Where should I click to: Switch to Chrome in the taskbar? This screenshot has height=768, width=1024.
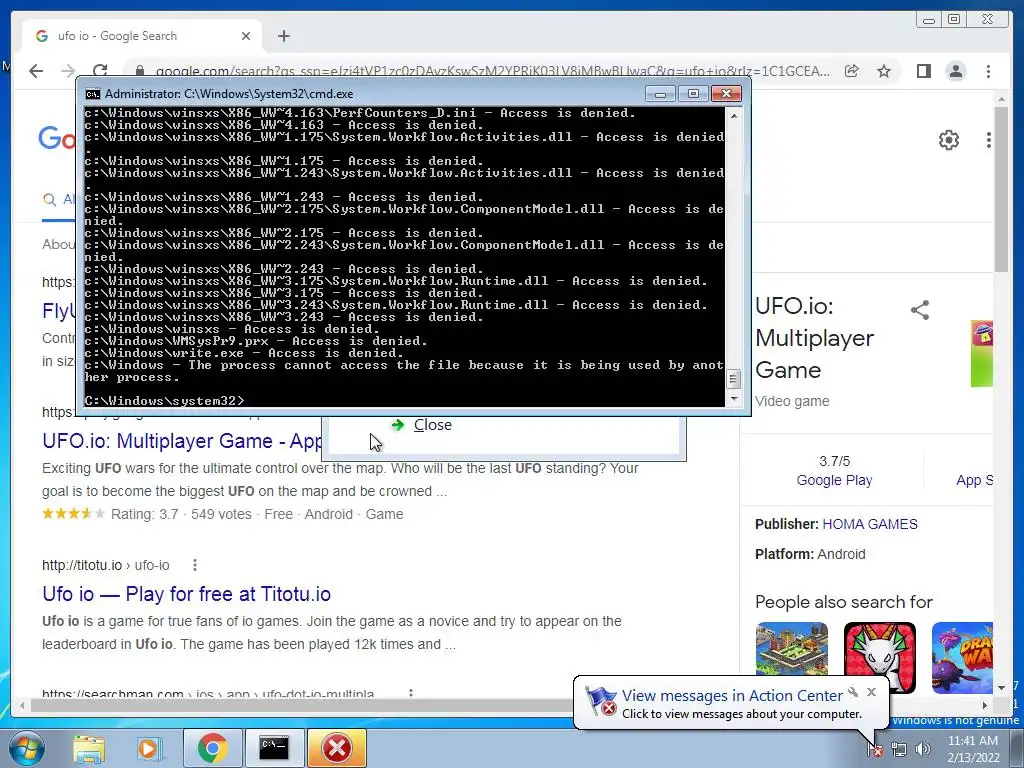(212, 748)
